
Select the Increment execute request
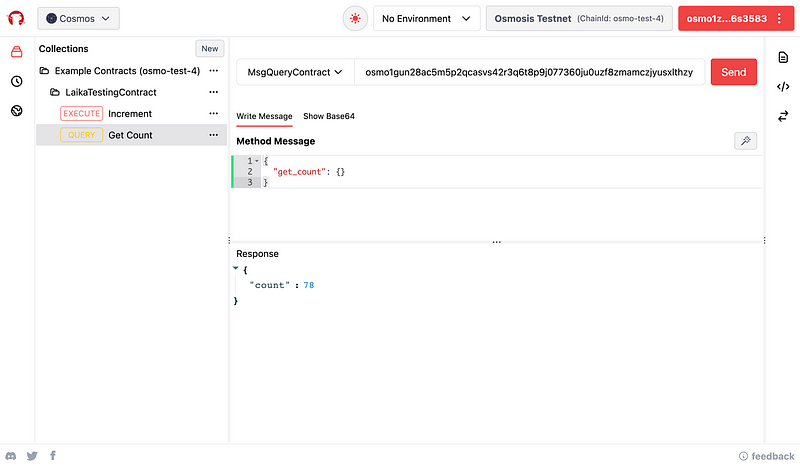[130, 114]
